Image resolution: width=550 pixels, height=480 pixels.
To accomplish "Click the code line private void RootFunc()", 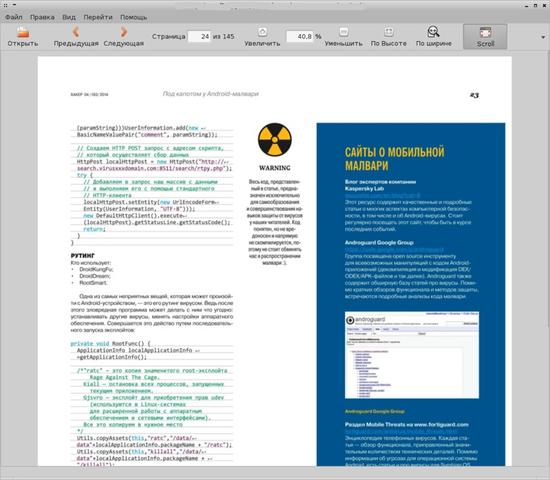I will point(110,344).
